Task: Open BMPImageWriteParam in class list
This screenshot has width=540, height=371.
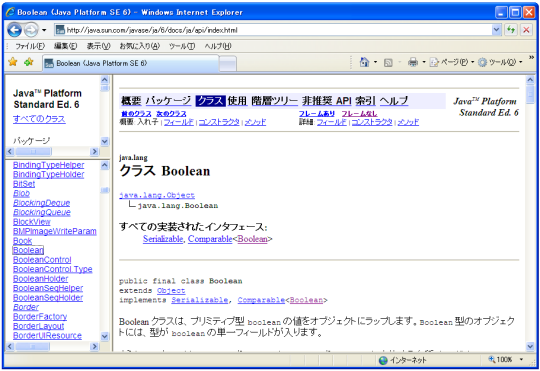Action: (x=55, y=231)
